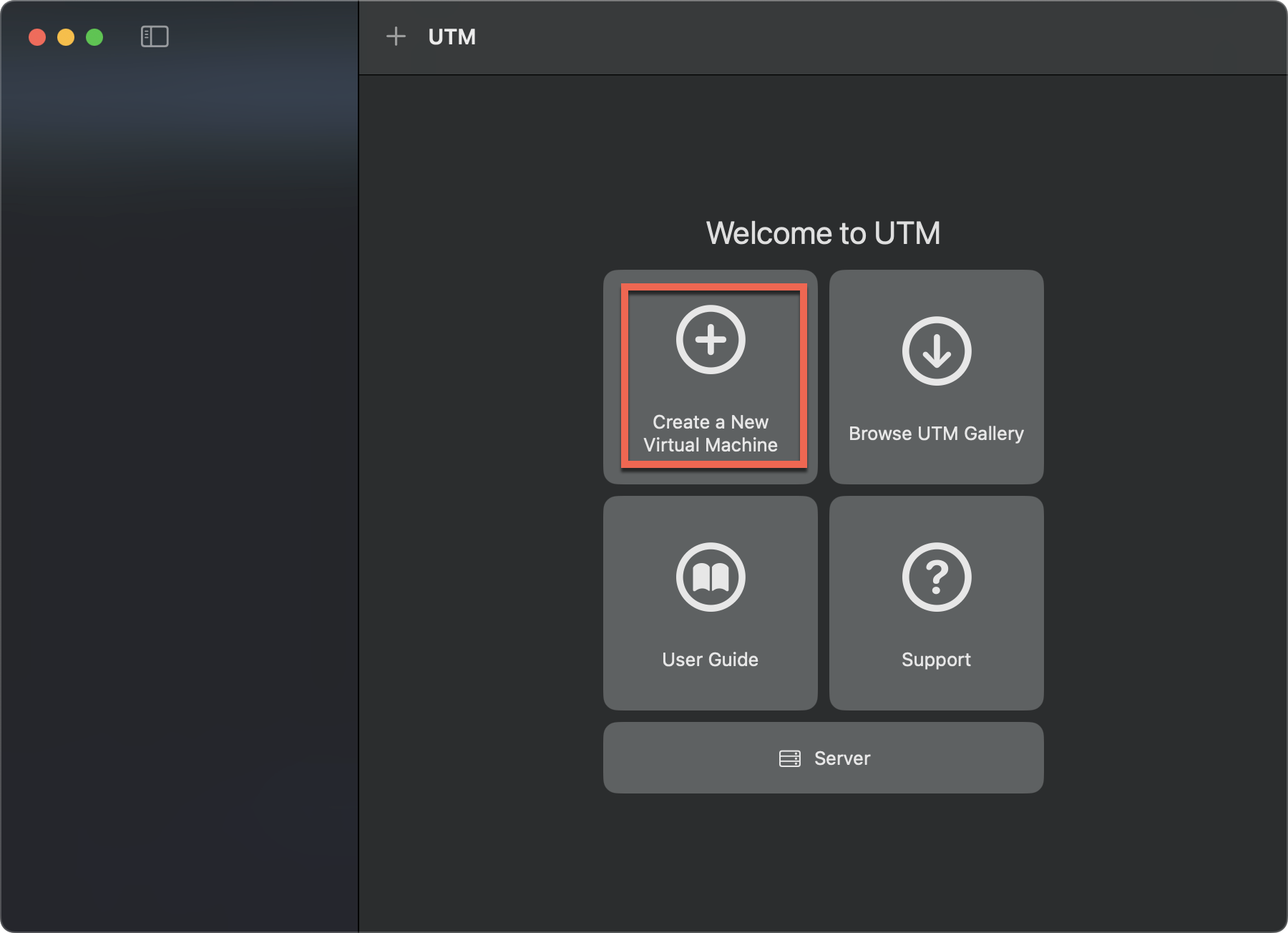1288x933 pixels.
Task: Toggle the sidebar visibility icon
Action: (155, 36)
